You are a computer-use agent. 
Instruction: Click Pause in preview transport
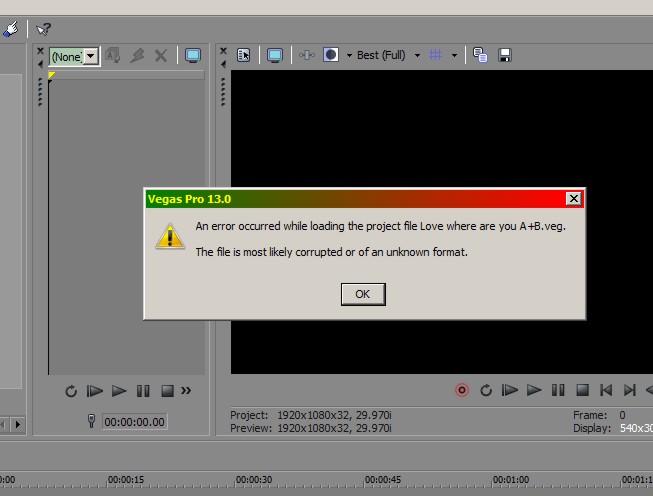pos(558,390)
